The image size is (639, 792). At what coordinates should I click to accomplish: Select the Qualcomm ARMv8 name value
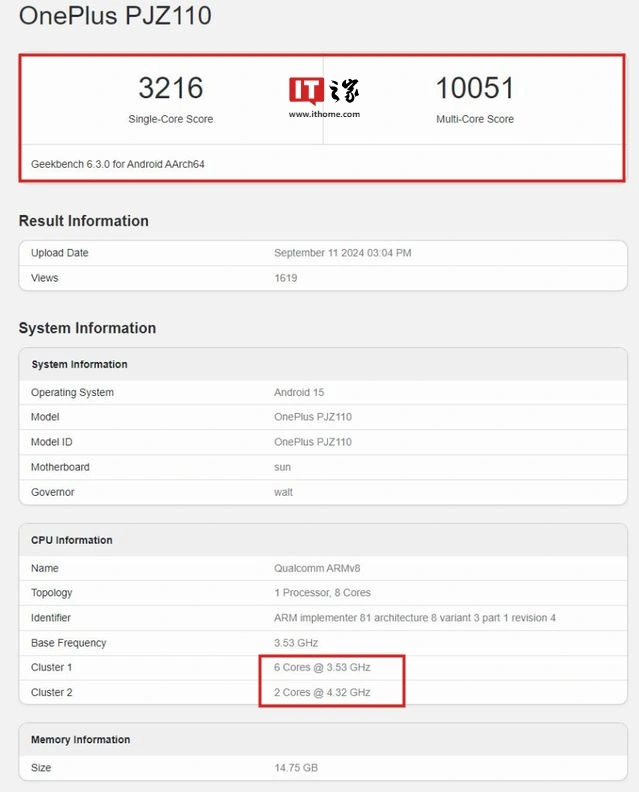coord(316,568)
